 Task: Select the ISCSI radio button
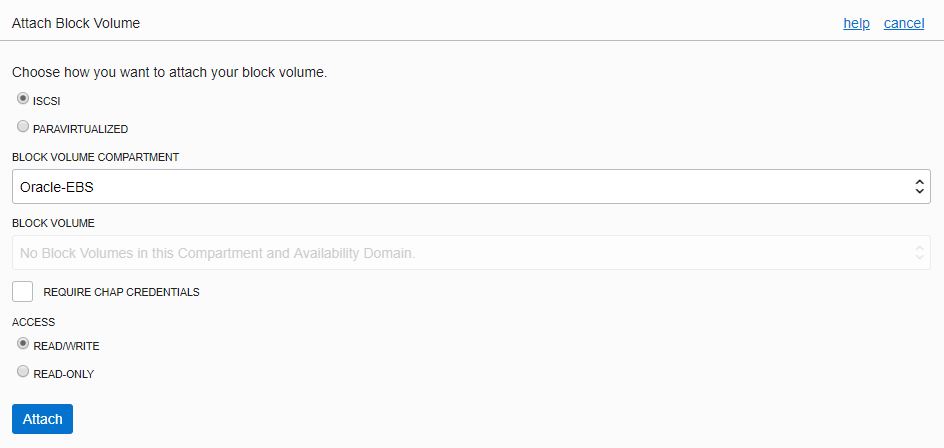tap(23, 98)
